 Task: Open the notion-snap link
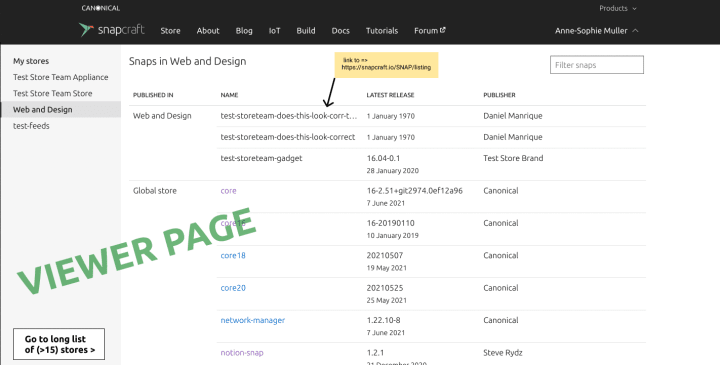242,353
